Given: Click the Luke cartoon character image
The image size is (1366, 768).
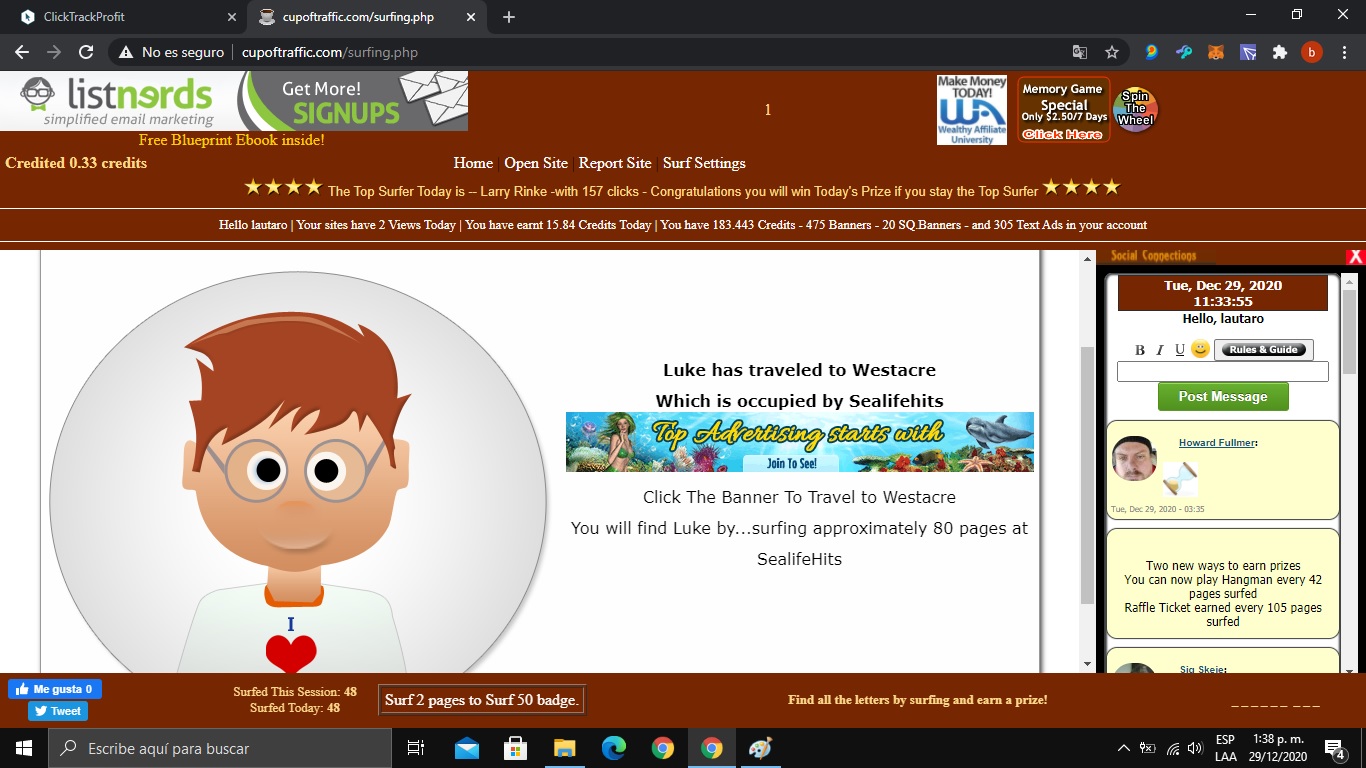Looking at the screenshot, I should [x=298, y=472].
